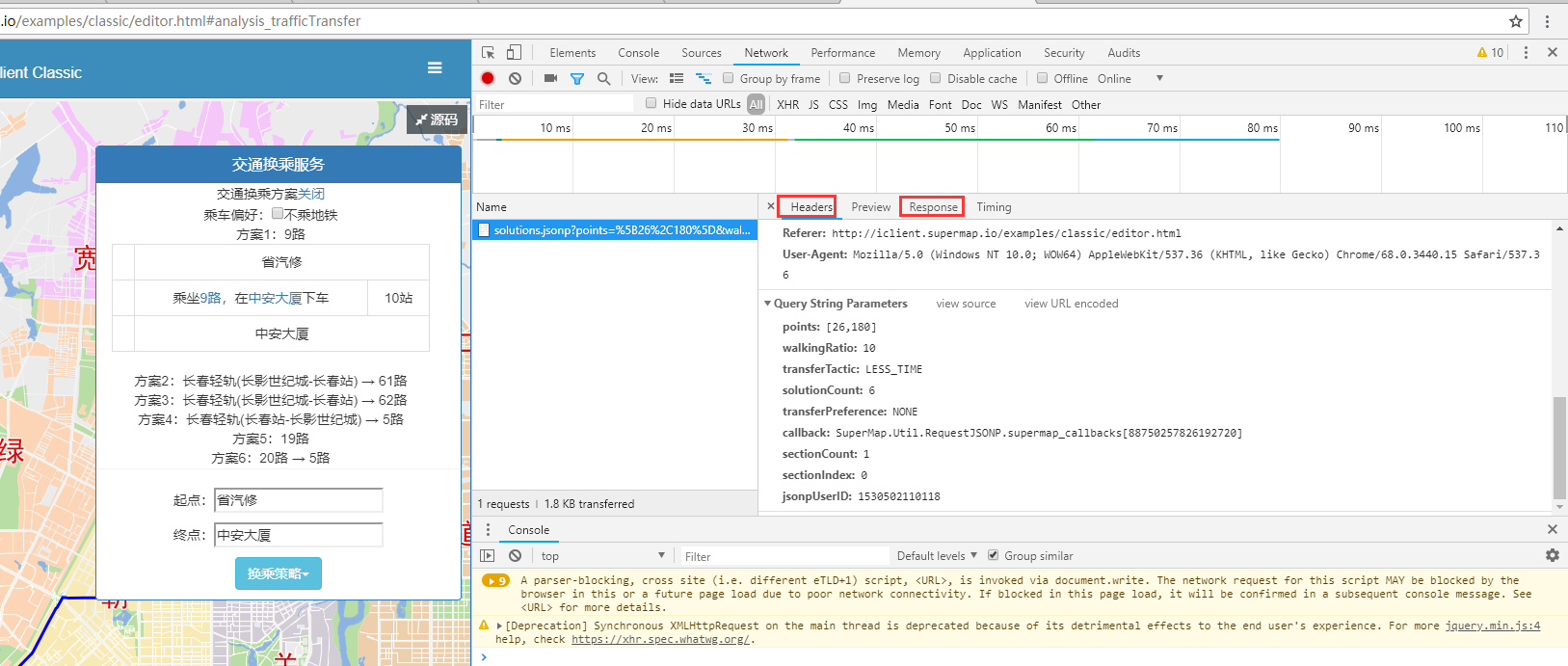Open the Application tab
The width and height of the screenshot is (1568, 666).
pyautogui.click(x=992, y=53)
